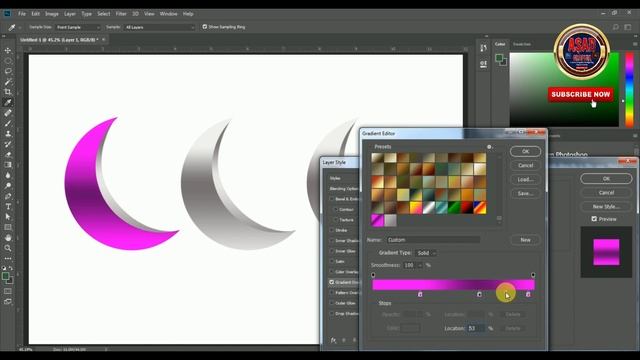Select the Eyedropper tool in toolbox
Screen dimensions: 640x360
[8, 102]
